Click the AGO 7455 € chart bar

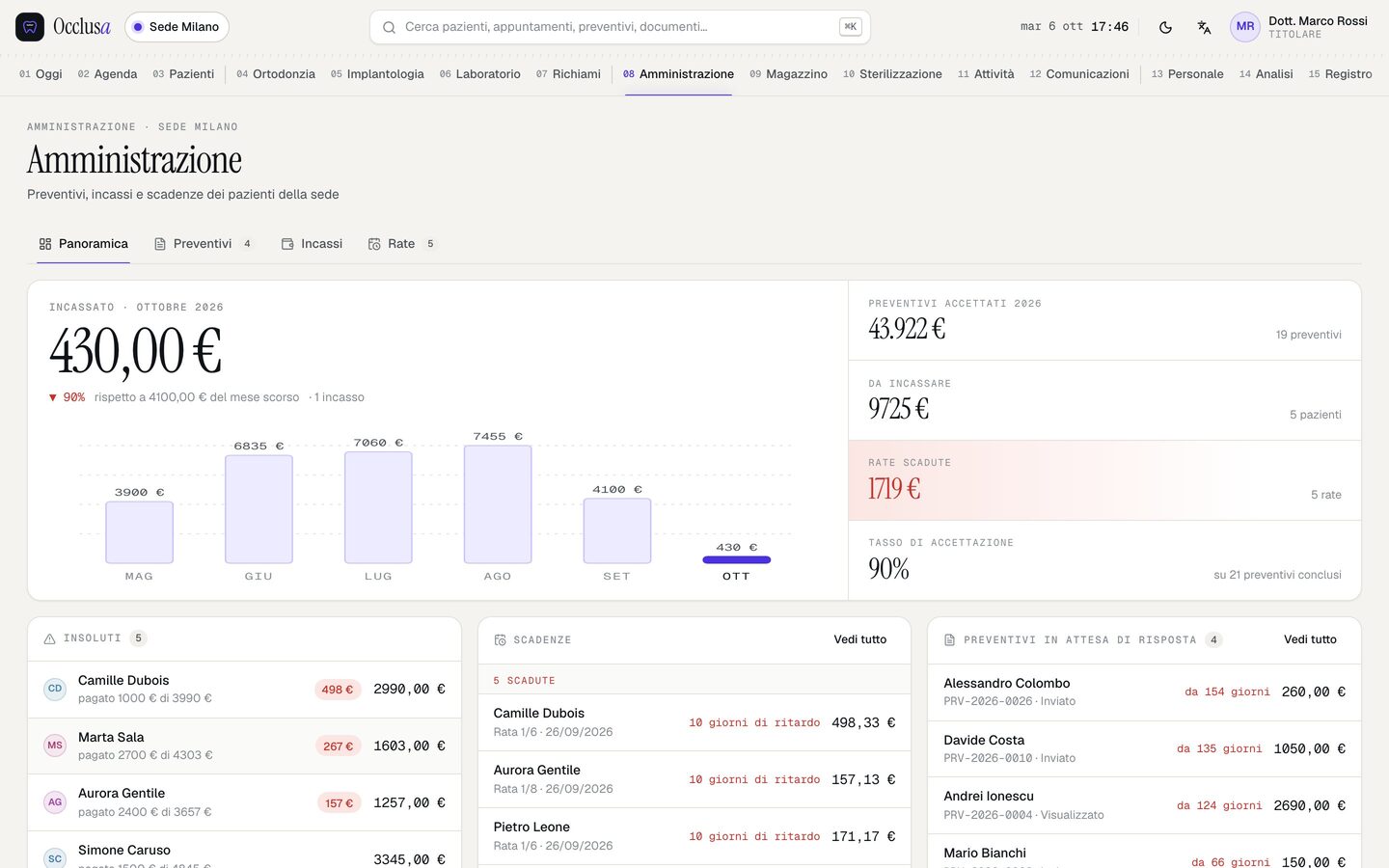498,503
